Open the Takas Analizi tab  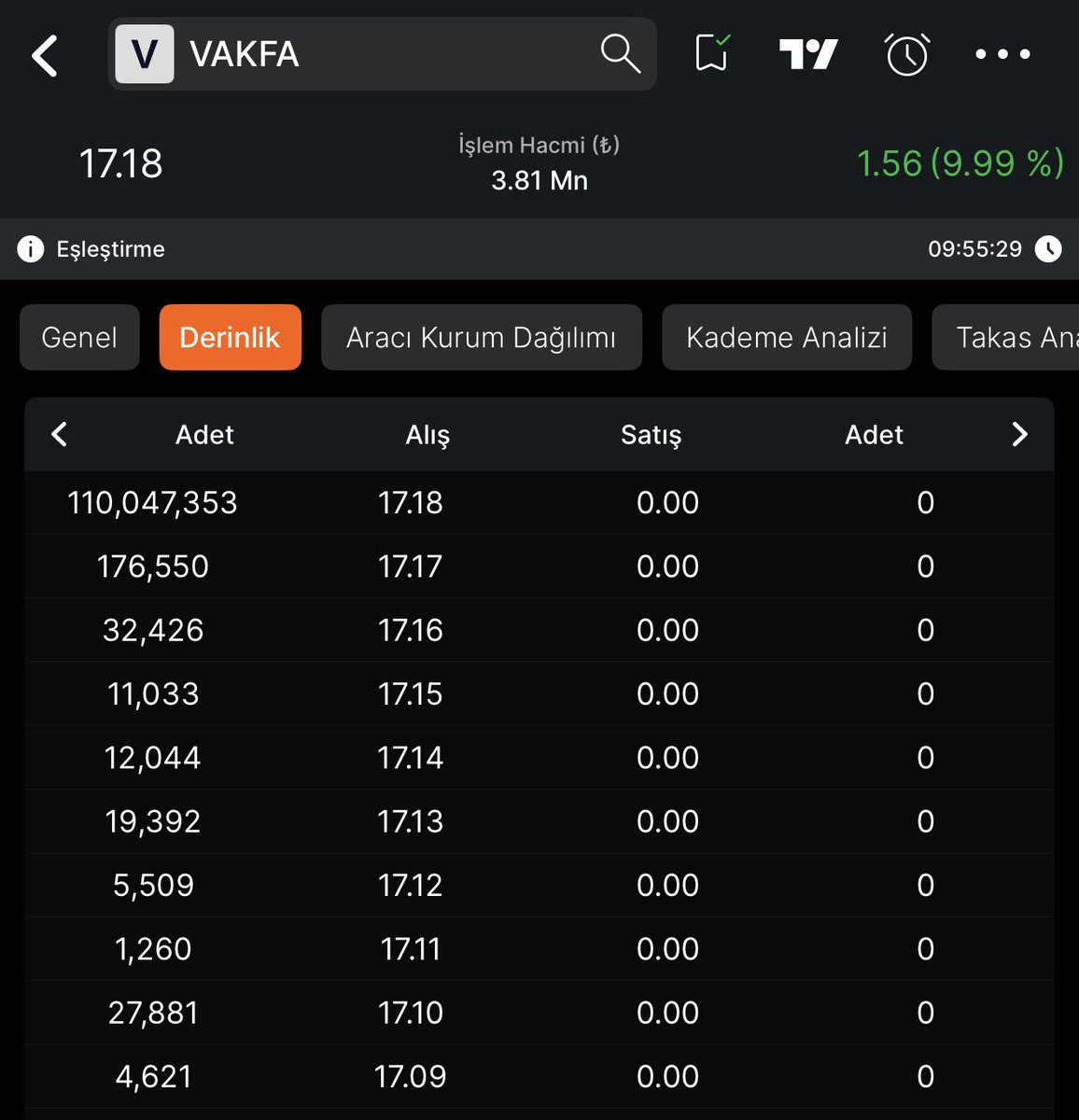pos(1006,337)
